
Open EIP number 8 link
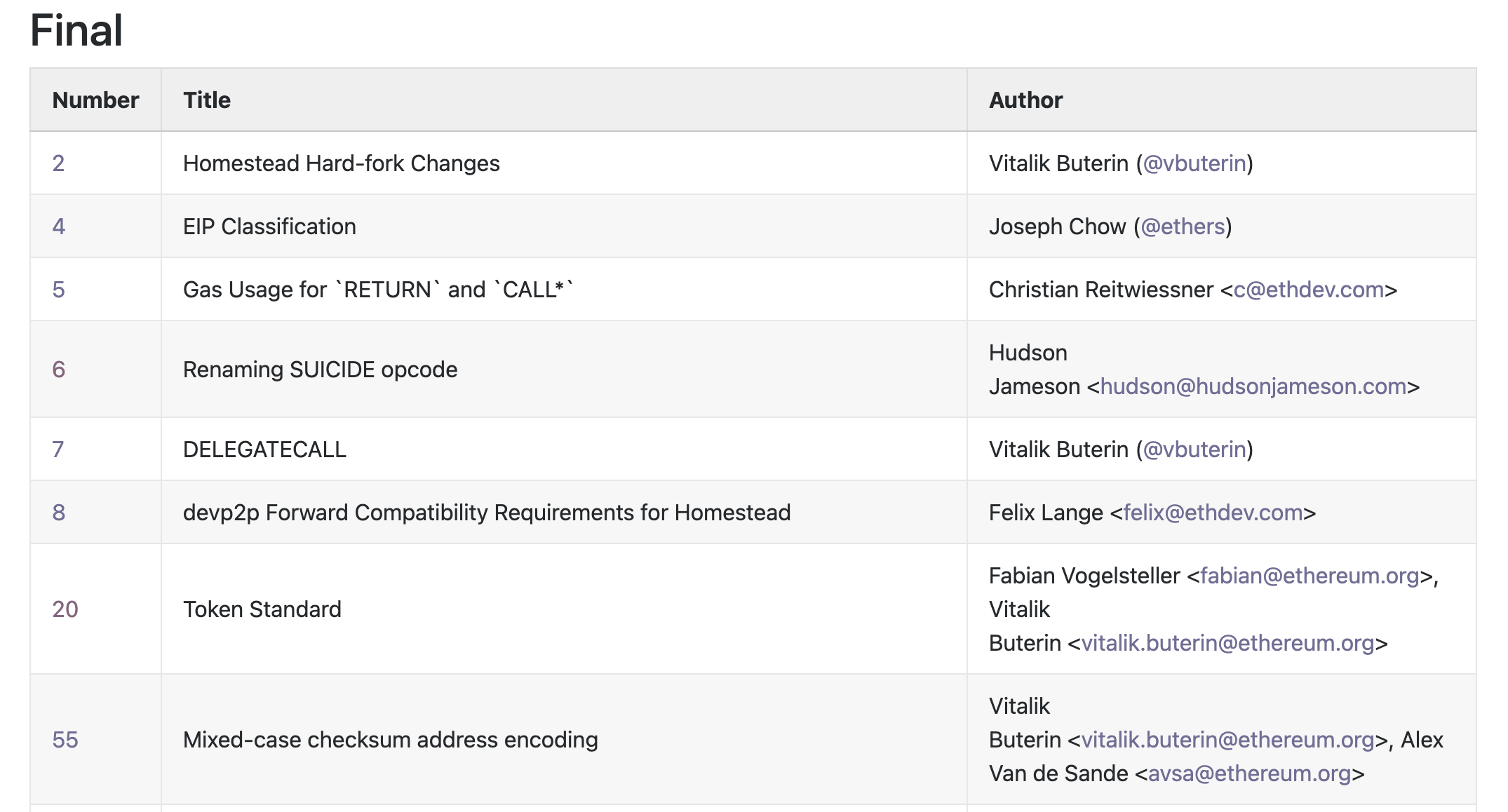[x=59, y=513]
